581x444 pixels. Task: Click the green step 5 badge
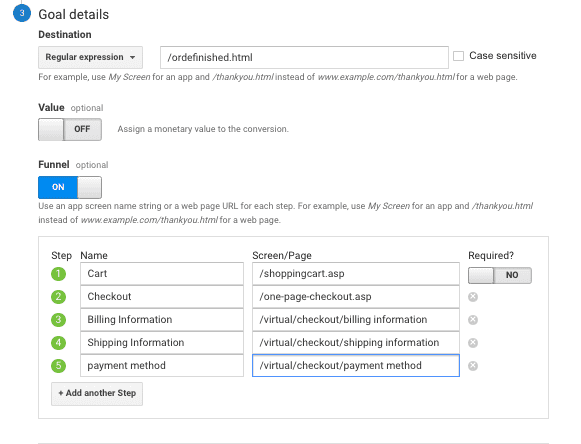59,366
